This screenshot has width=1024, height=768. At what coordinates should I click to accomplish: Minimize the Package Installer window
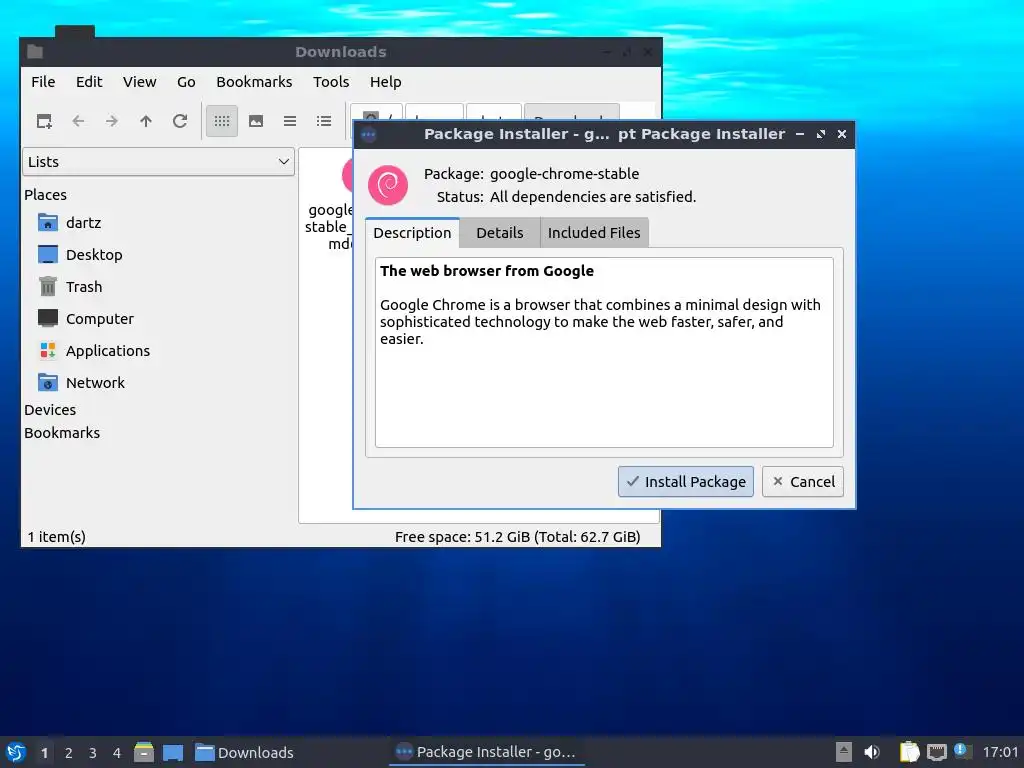point(800,134)
